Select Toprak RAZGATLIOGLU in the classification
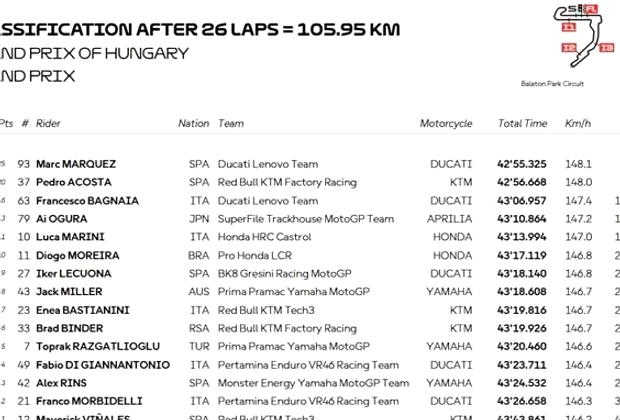The height and width of the screenshot is (420, 620). click(98, 346)
